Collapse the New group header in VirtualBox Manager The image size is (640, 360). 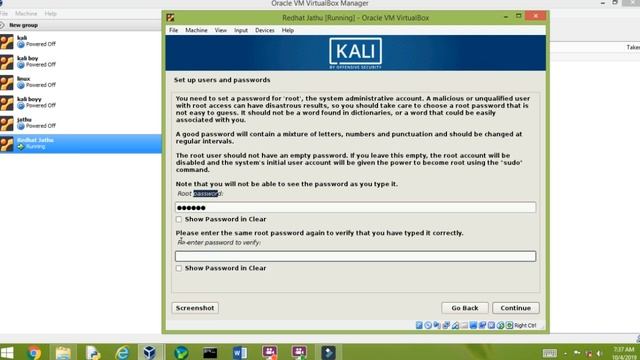(2, 25)
